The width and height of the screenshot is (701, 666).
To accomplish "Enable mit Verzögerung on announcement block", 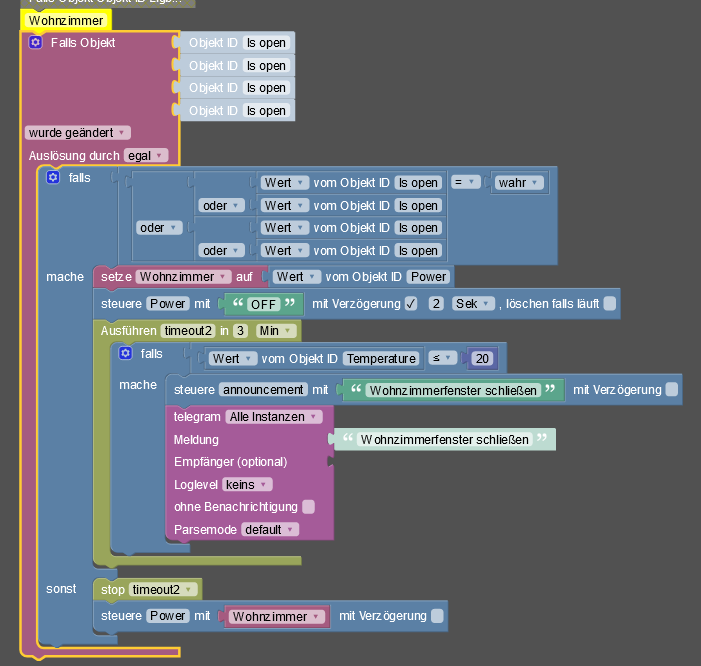I will [671, 390].
